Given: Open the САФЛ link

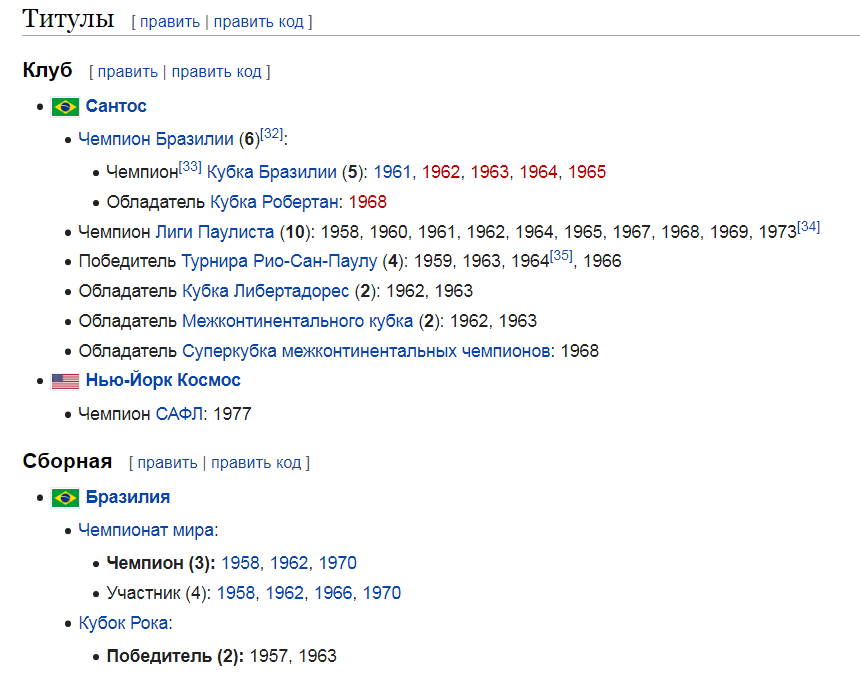Looking at the screenshot, I should coord(179,414).
